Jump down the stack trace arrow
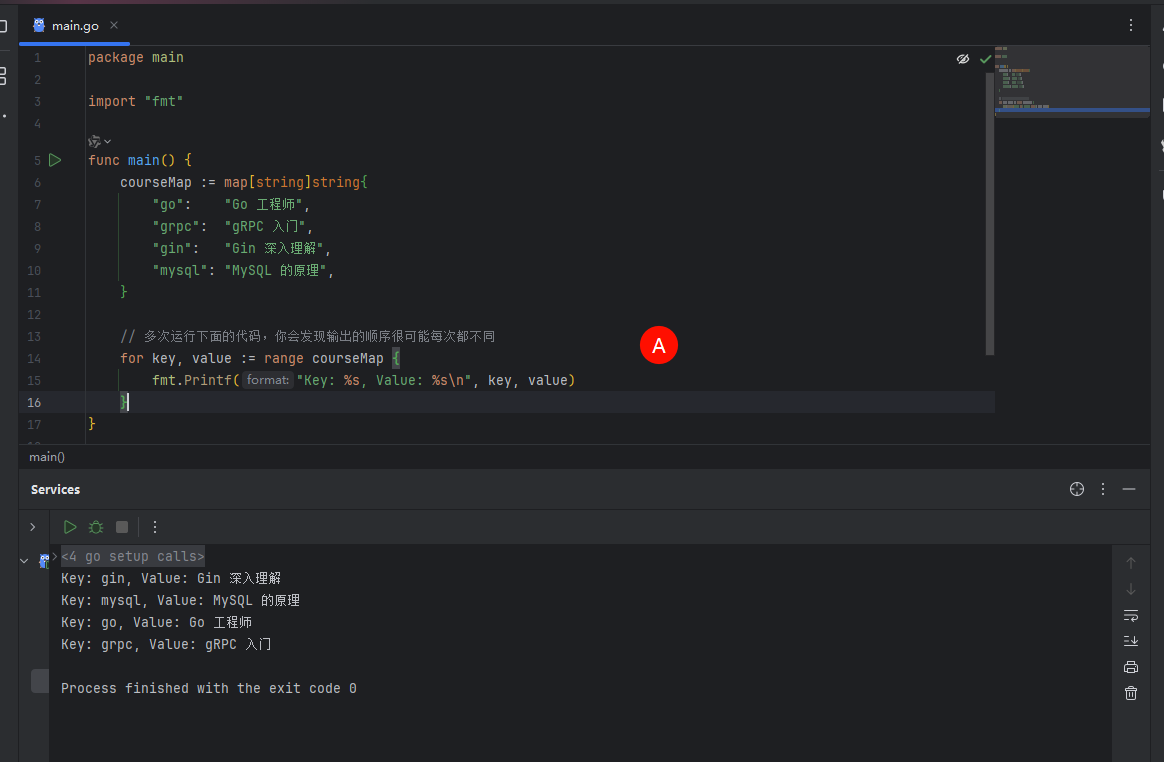1164x762 pixels. (1131, 589)
